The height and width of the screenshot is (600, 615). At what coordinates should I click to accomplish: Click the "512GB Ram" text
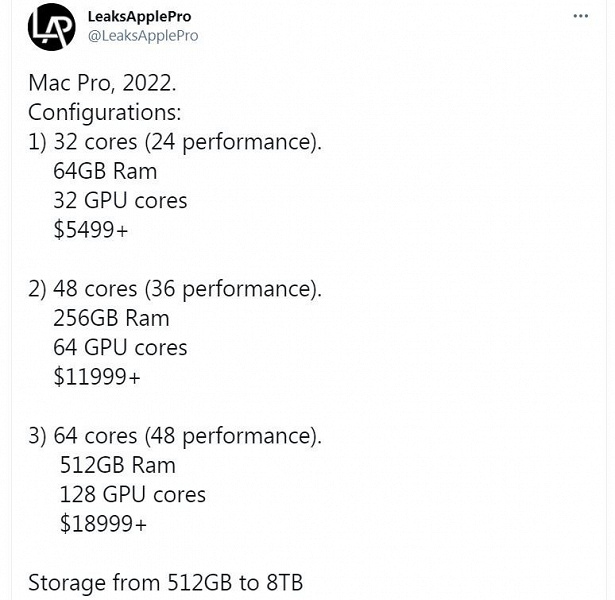117,465
